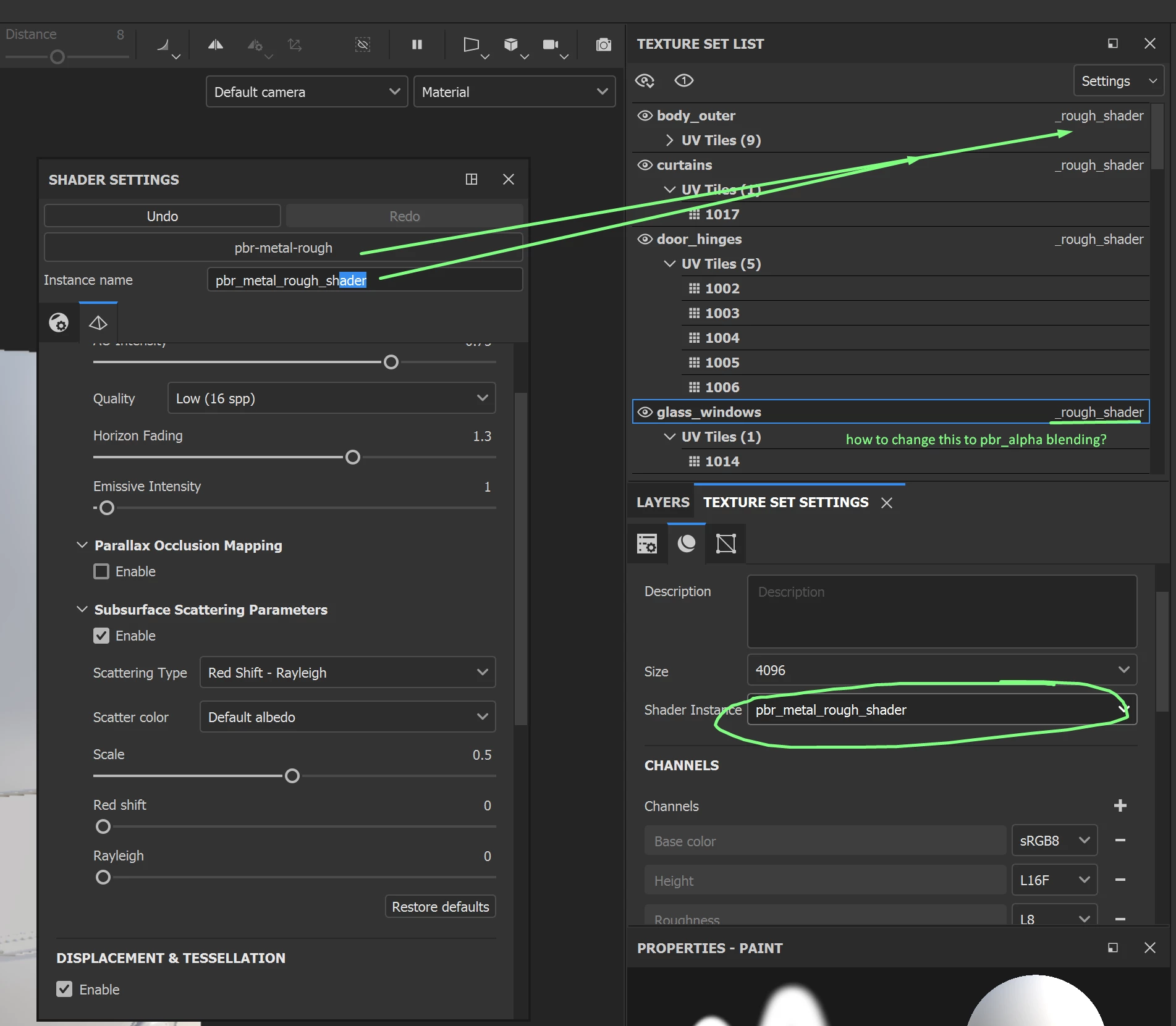Open texture set general settings icon
Screen dimensions: 1176x1026
(x=647, y=544)
